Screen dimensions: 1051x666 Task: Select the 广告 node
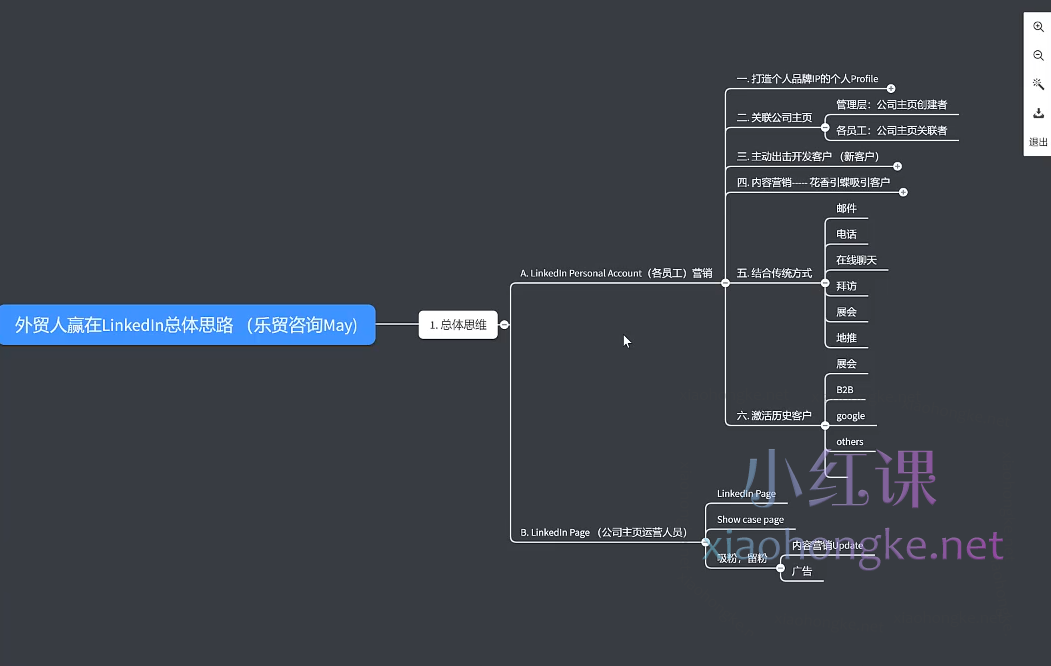801,570
